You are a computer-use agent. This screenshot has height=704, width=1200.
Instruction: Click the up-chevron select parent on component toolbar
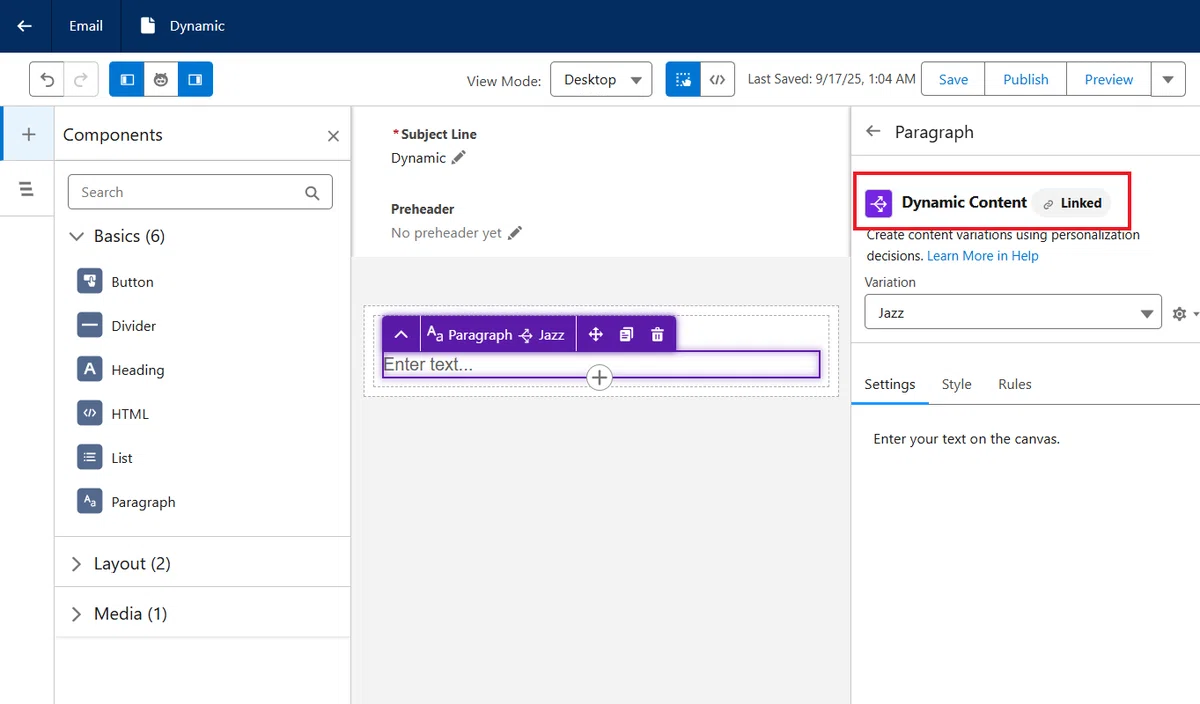[401, 334]
